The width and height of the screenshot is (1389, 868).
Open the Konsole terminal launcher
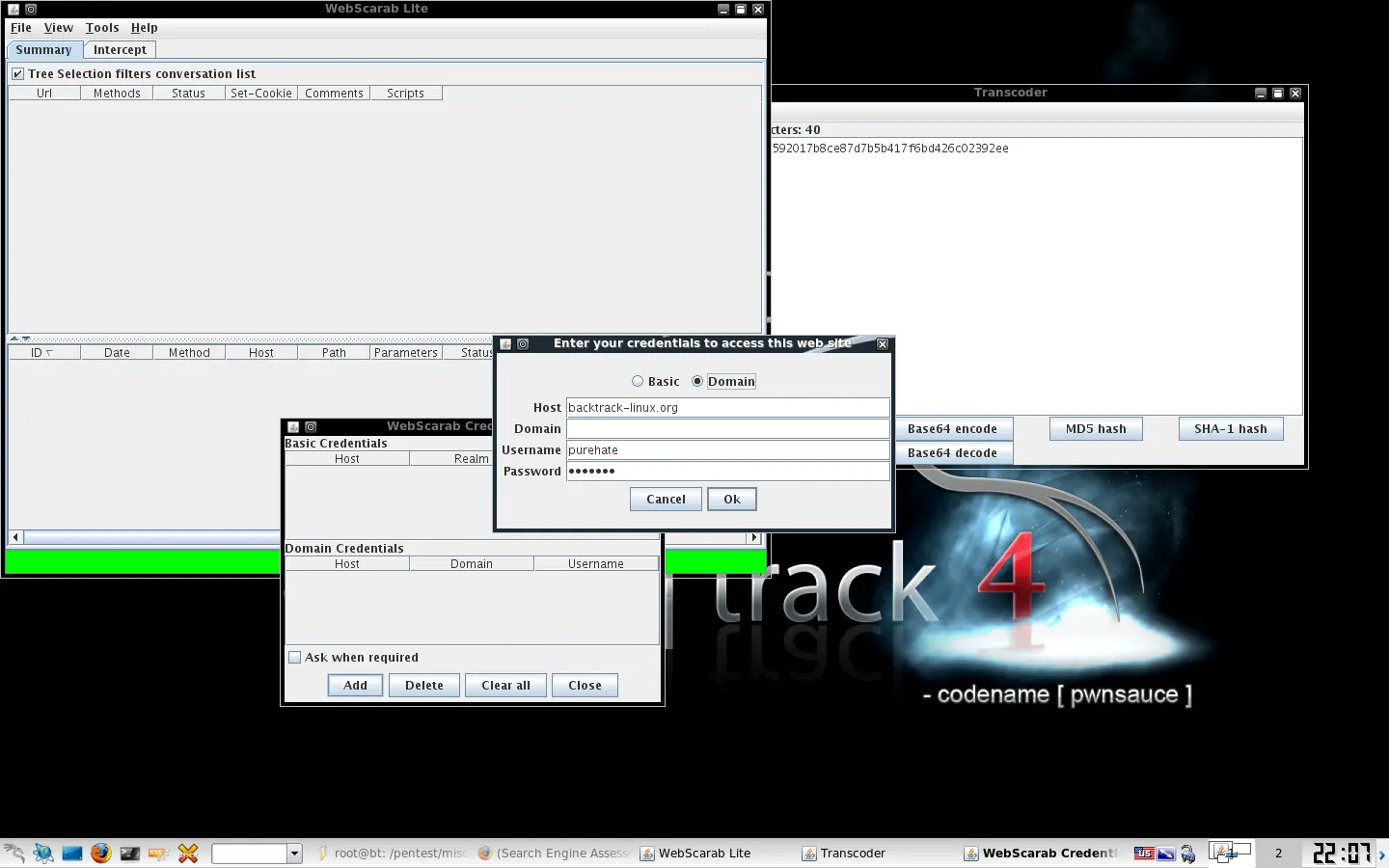[129, 854]
